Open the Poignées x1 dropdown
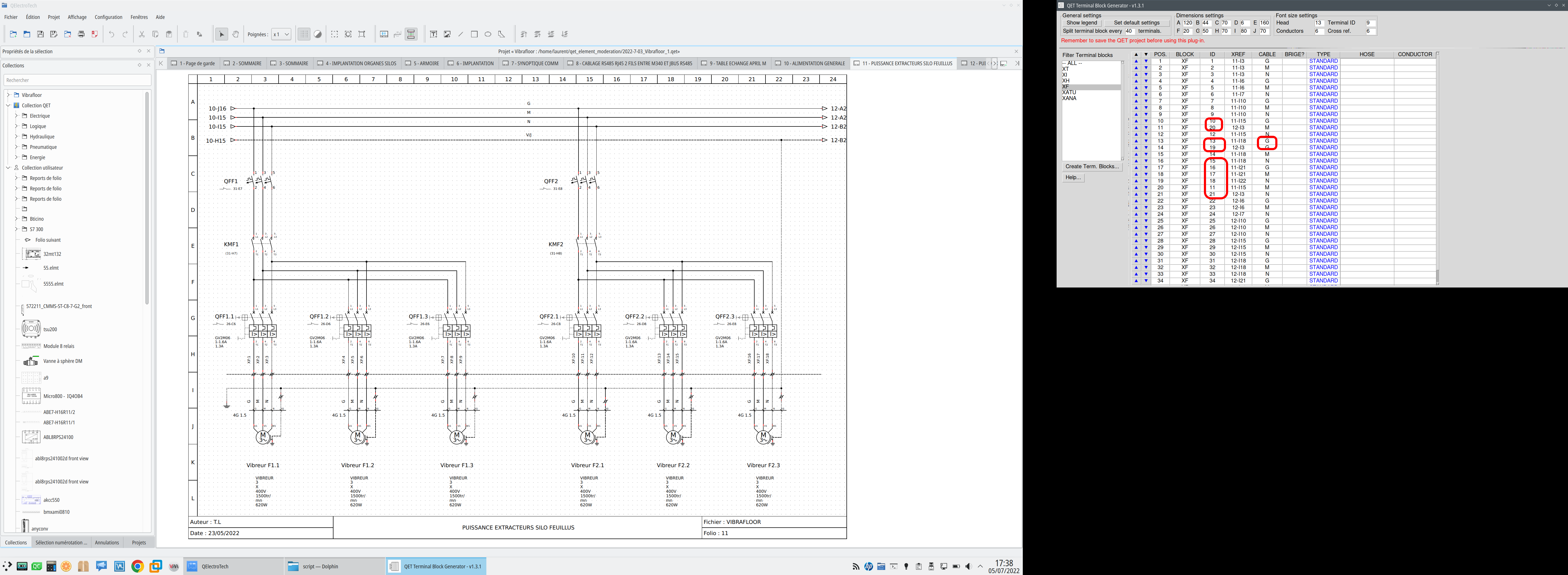1568x575 pixels. [x=281, y=34]
